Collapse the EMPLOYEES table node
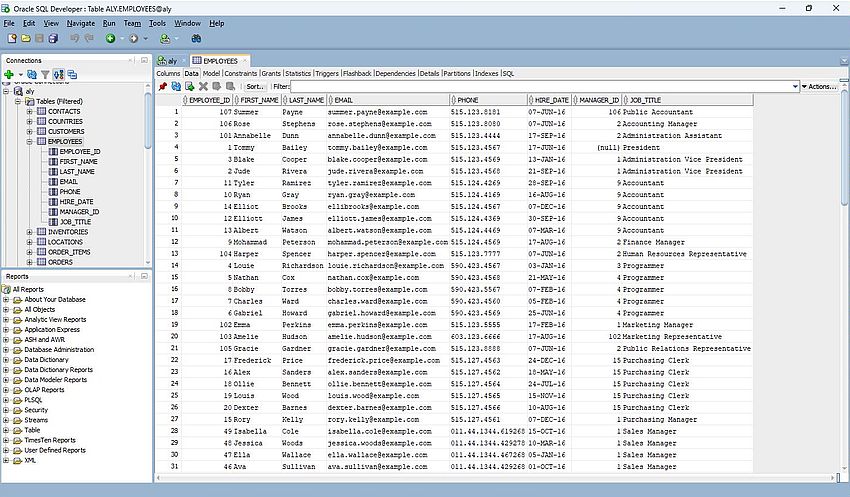This screenshot has width=850, height=497. tap(30, 141)
